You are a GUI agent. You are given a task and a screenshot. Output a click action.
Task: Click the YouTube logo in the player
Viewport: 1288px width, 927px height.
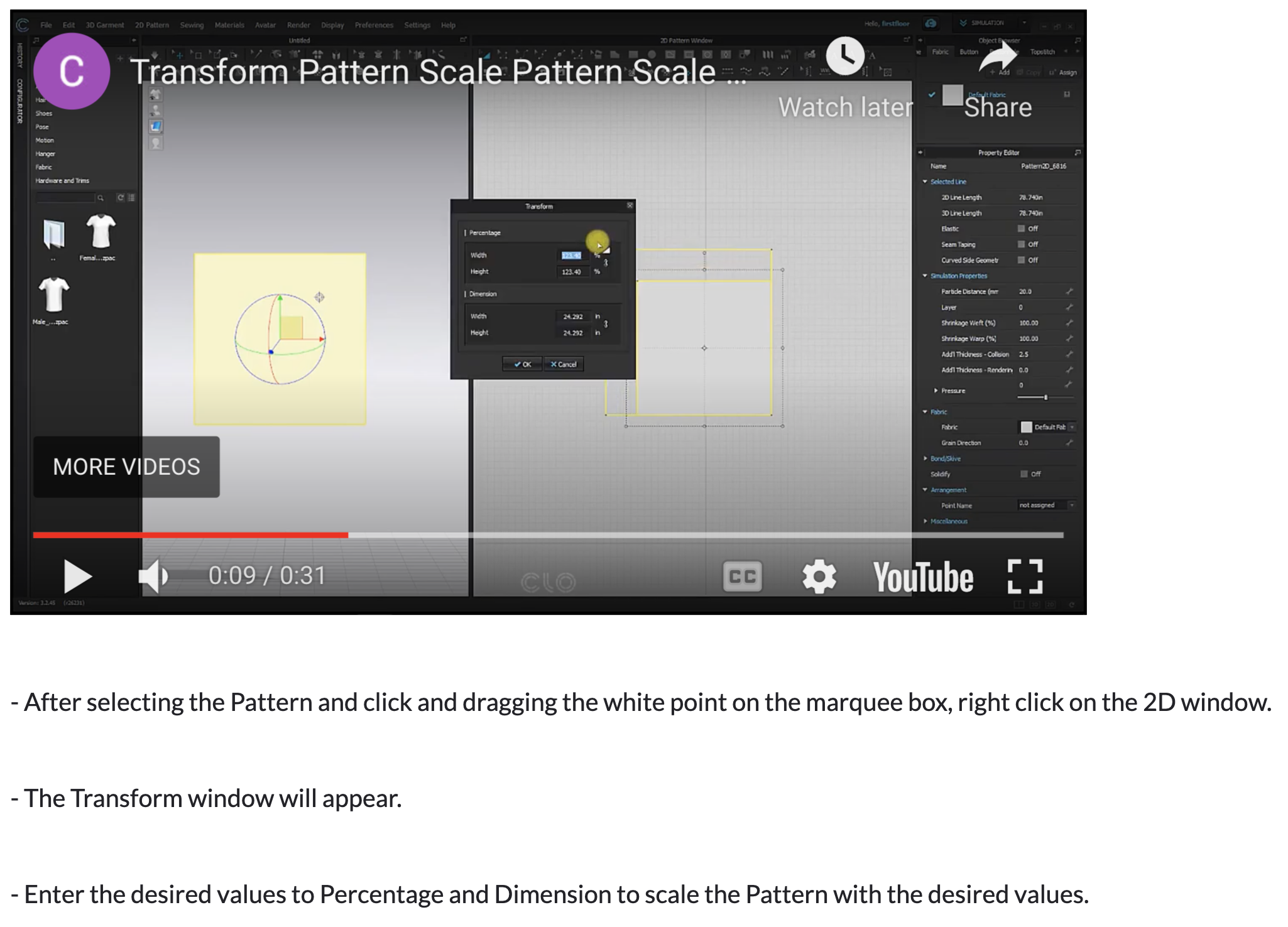[923, 577]
